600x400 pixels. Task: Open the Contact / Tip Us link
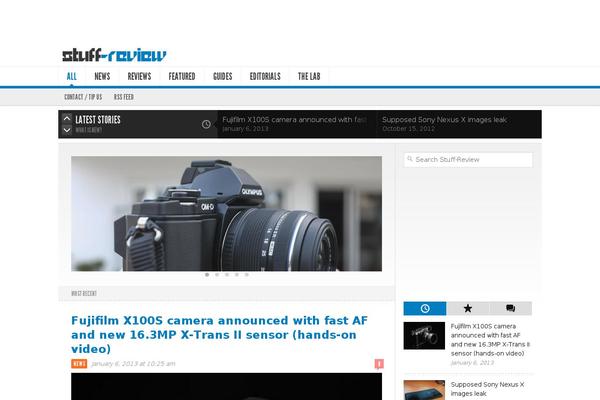83,97
